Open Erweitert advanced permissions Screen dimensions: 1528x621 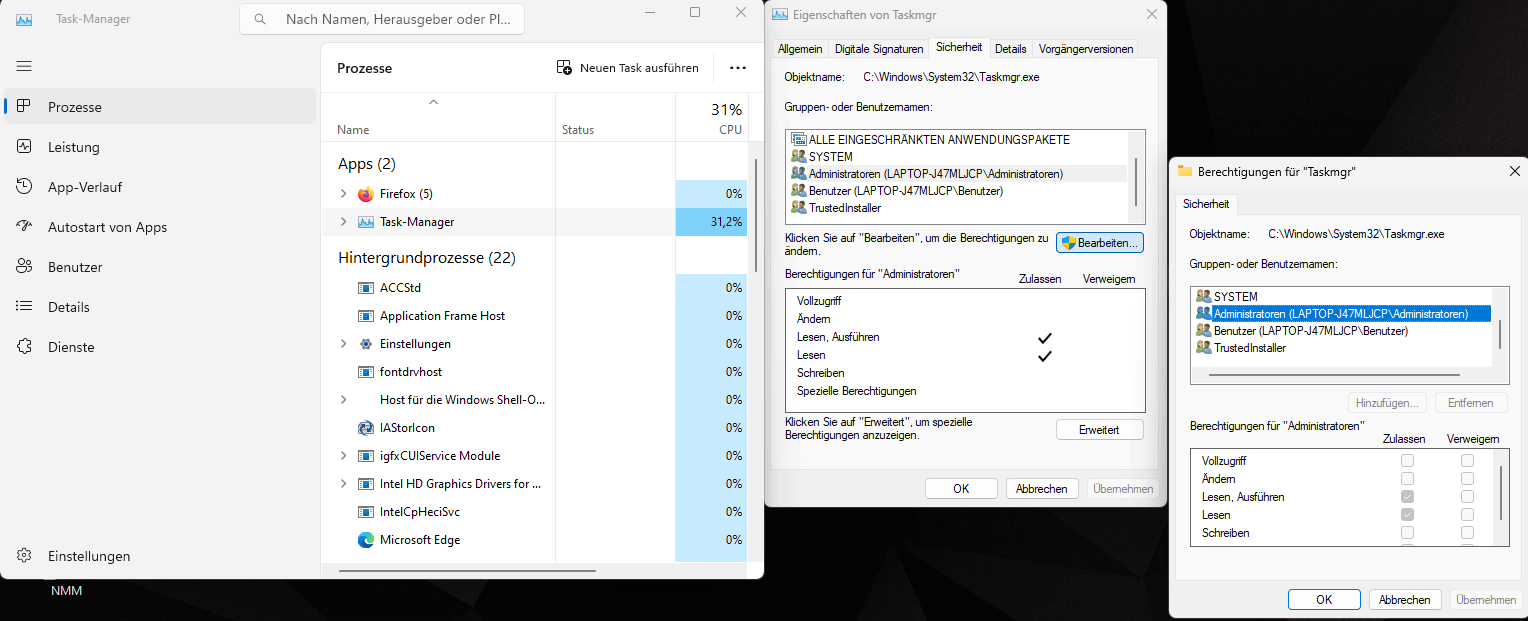pyautogui.click(x=1100, y=430)
